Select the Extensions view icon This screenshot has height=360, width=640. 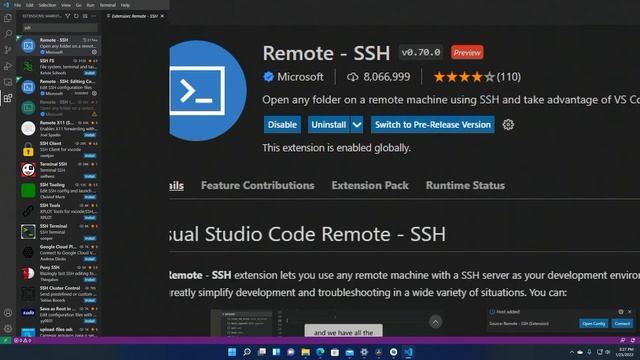coord(8,98)
